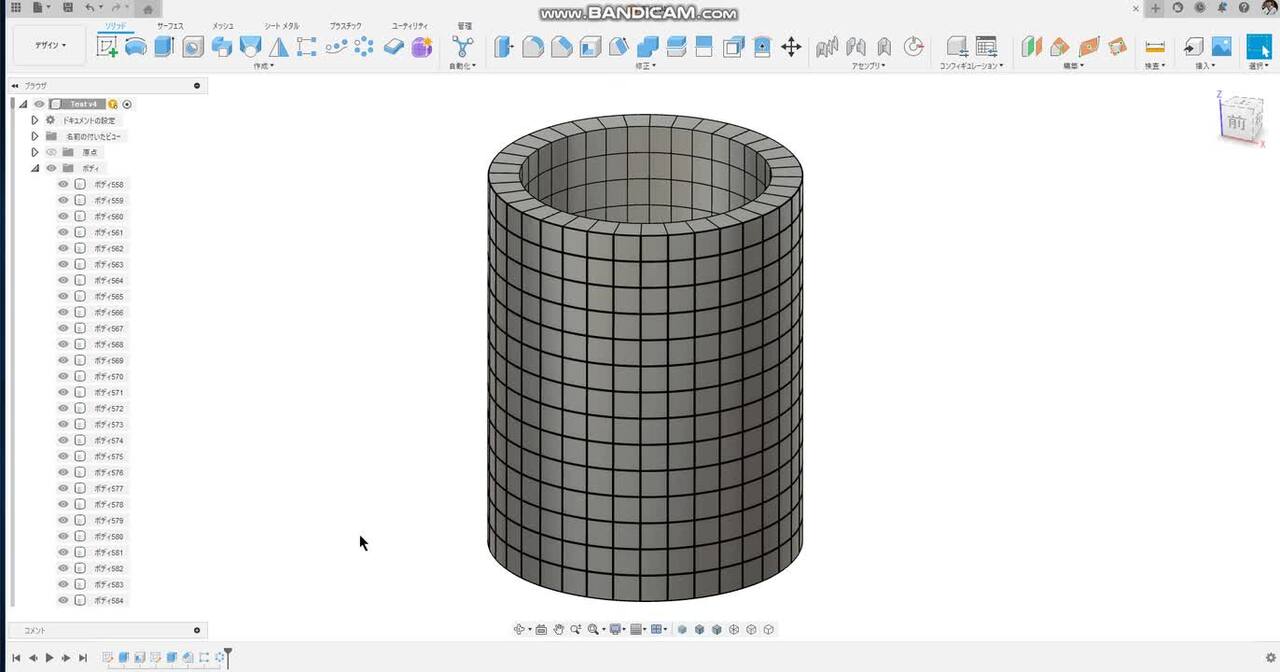
Task: Toggle visibility of ボディ584
Action: click(64, 600)
